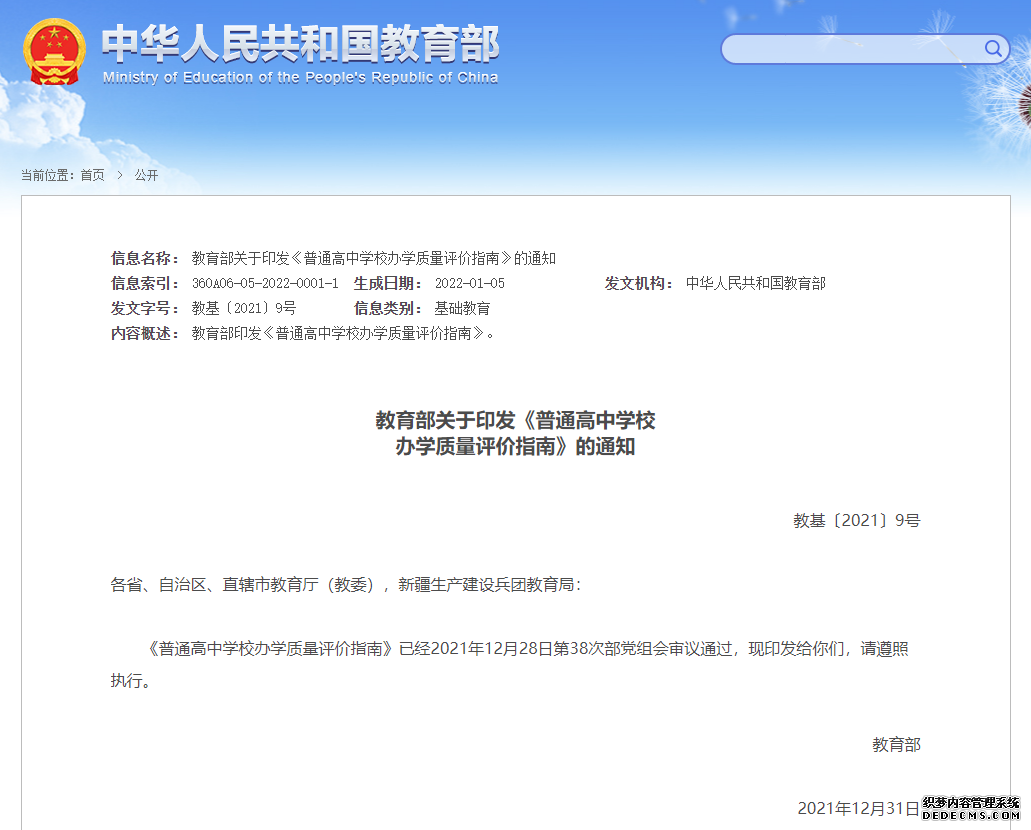
Task: Click the search magnifier icon
Action: 993,49
